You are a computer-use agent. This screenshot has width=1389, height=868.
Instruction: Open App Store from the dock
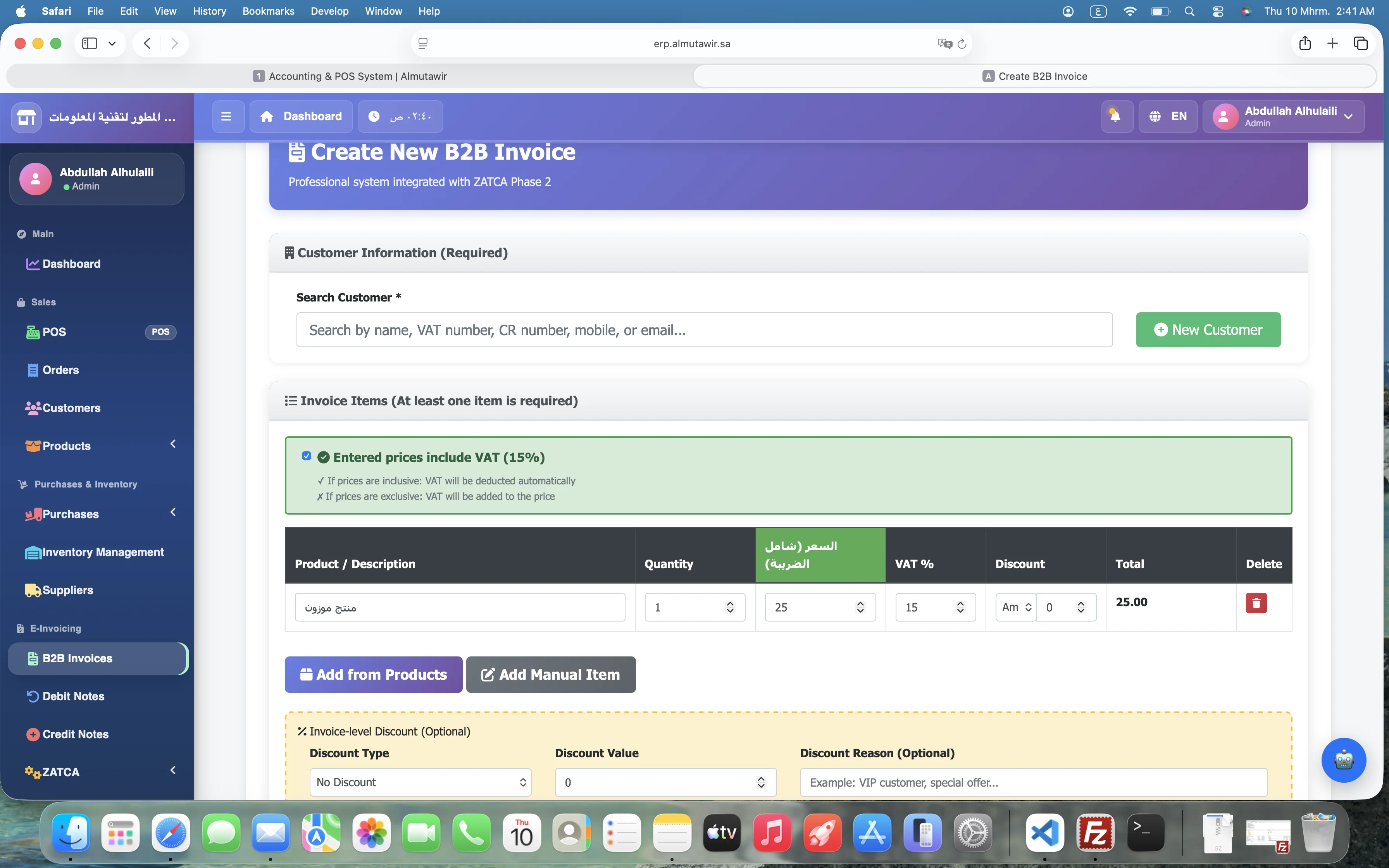[x=872, y=833]
